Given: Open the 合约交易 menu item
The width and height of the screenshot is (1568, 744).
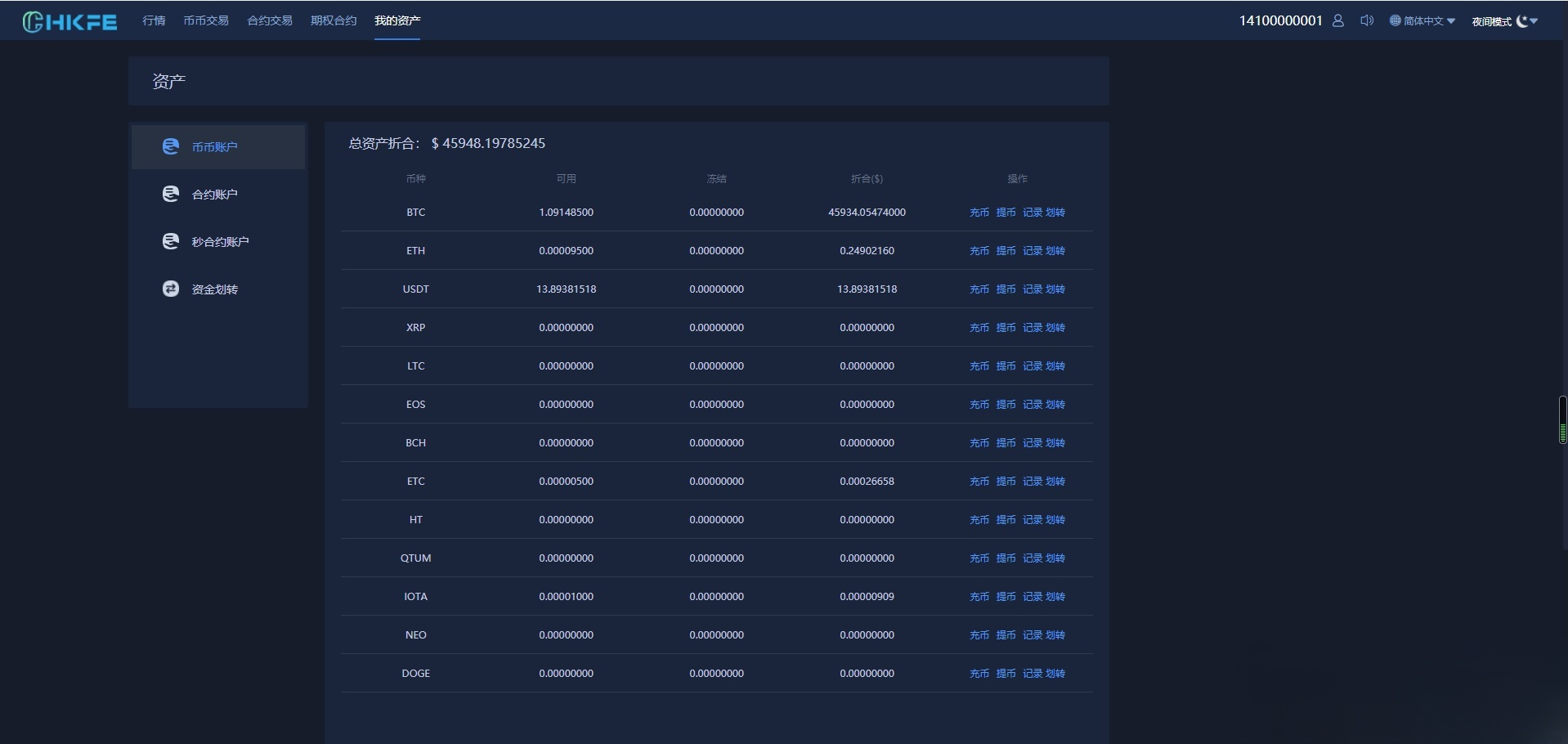Looking at the screenshot, I should (x=269, y=20).
